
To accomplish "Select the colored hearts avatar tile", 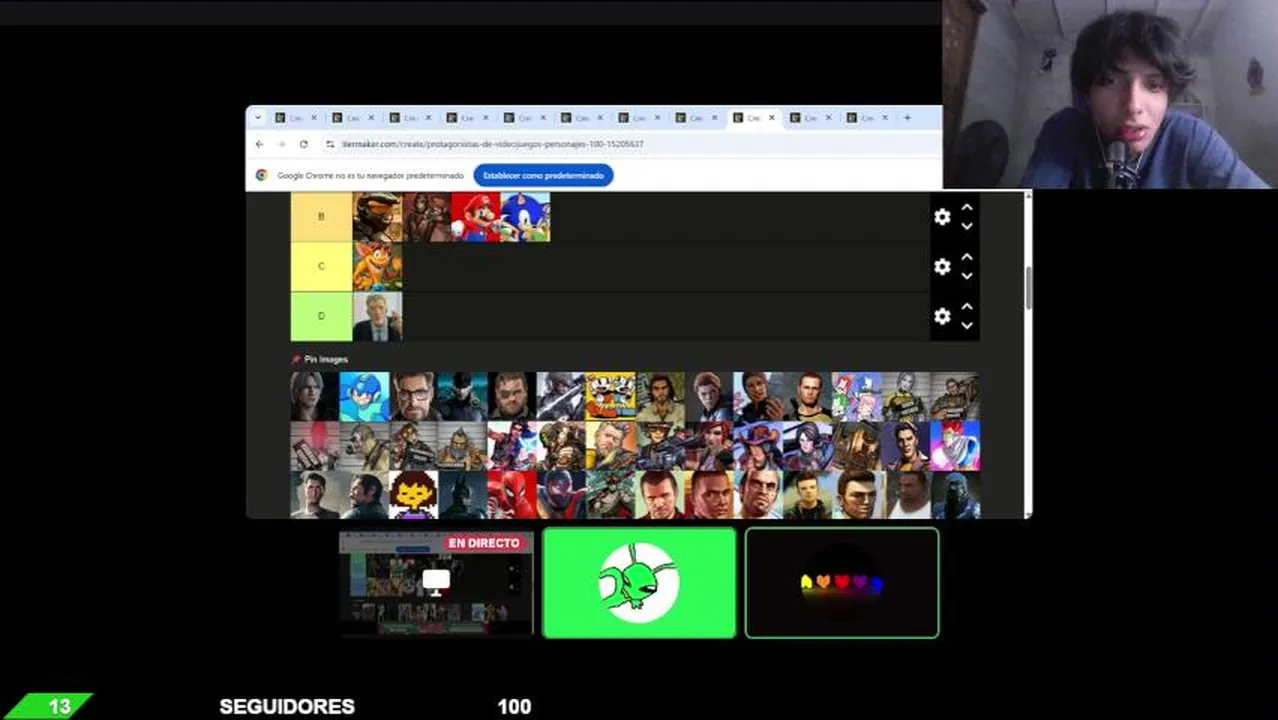I will 842,583.
